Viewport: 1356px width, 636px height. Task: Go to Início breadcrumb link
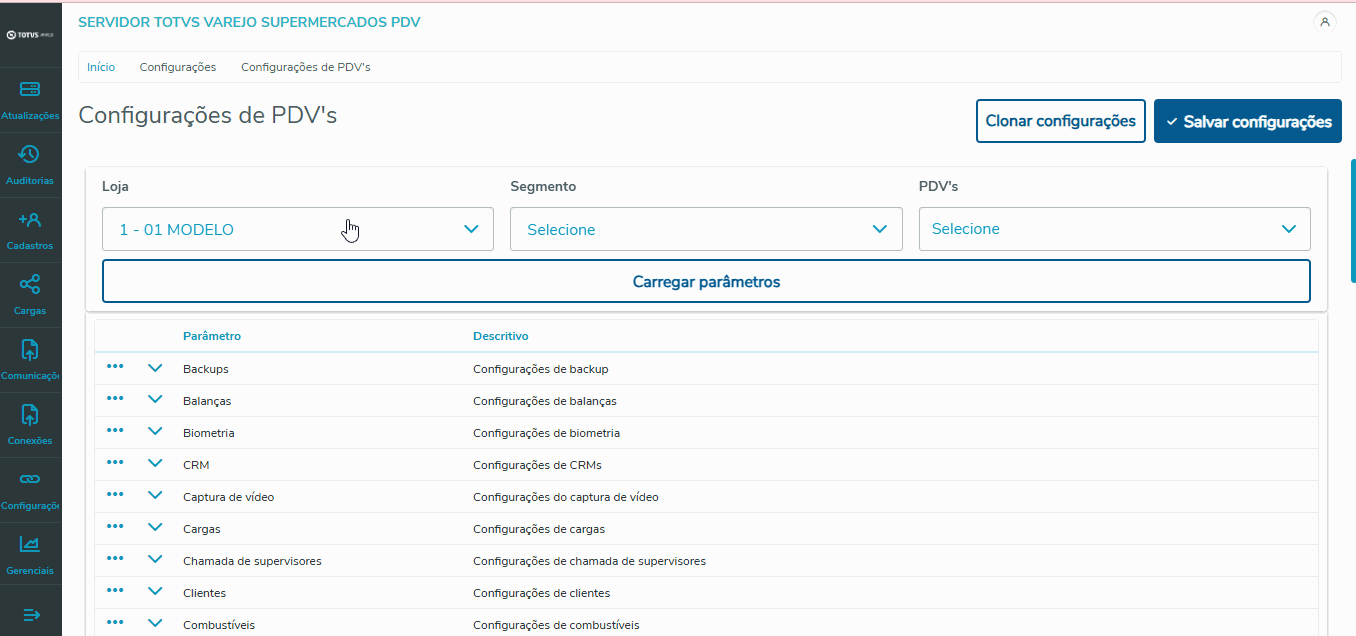[101, 67]
